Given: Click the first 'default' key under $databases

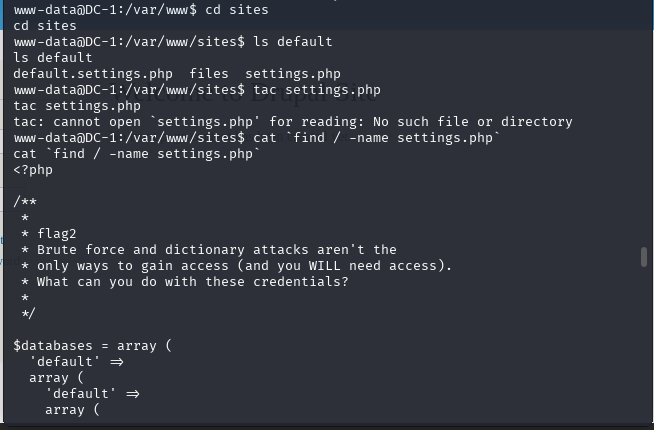Looking at the screenshot, I should 66,362.
